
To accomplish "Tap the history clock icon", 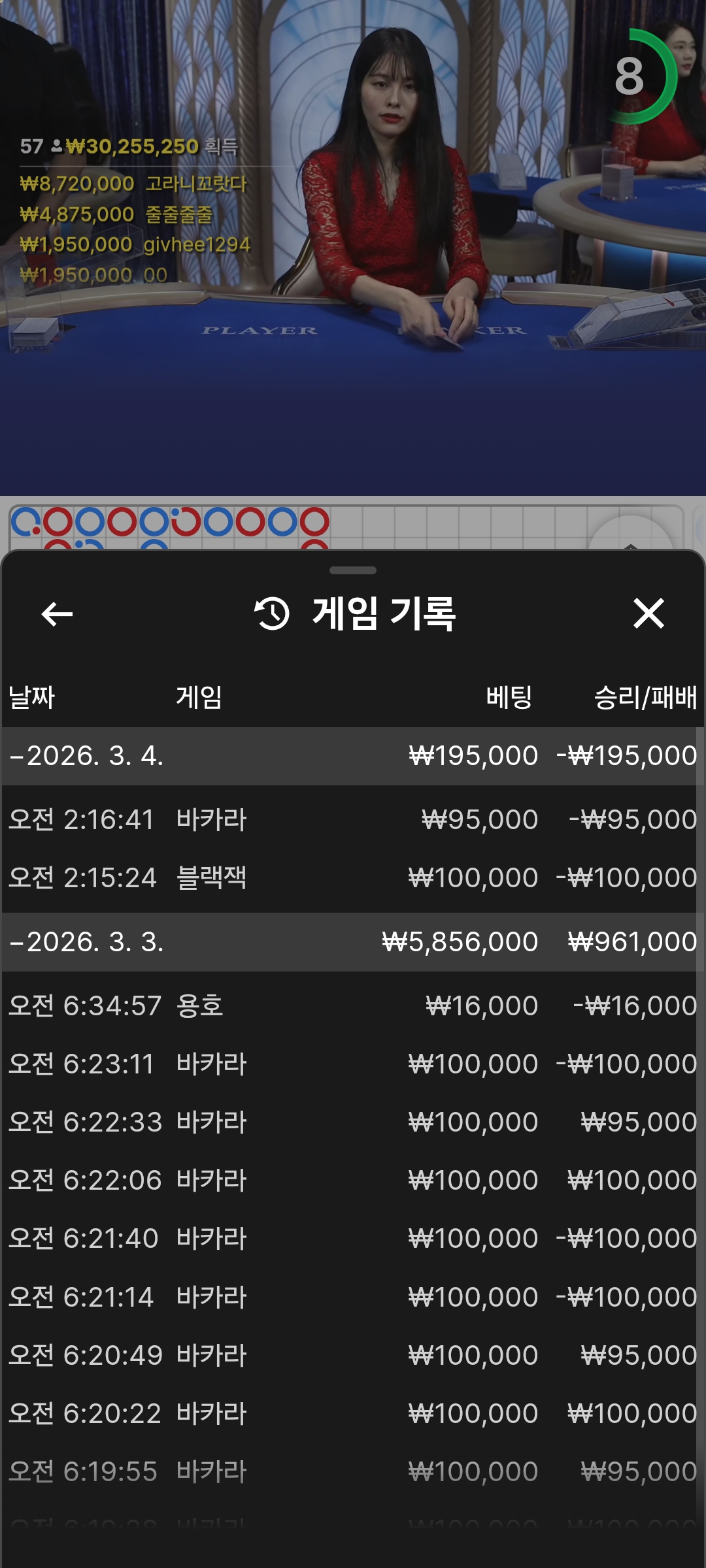I will click(x=272, y=614).
